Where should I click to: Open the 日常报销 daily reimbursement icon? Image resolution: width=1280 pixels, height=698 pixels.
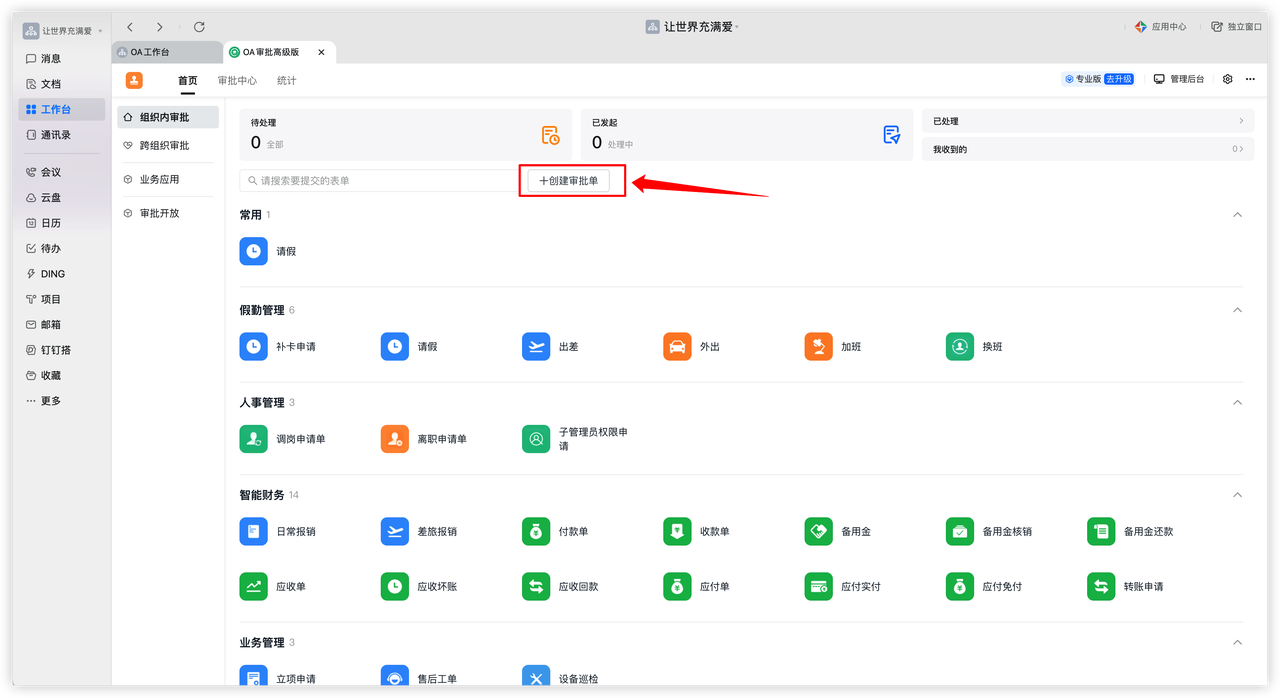(253, 531)
